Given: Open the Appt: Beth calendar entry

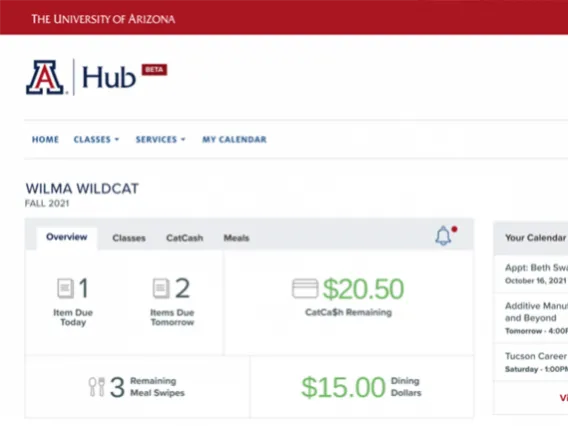Looking at the screenshot, I should (x=531, y=273).
